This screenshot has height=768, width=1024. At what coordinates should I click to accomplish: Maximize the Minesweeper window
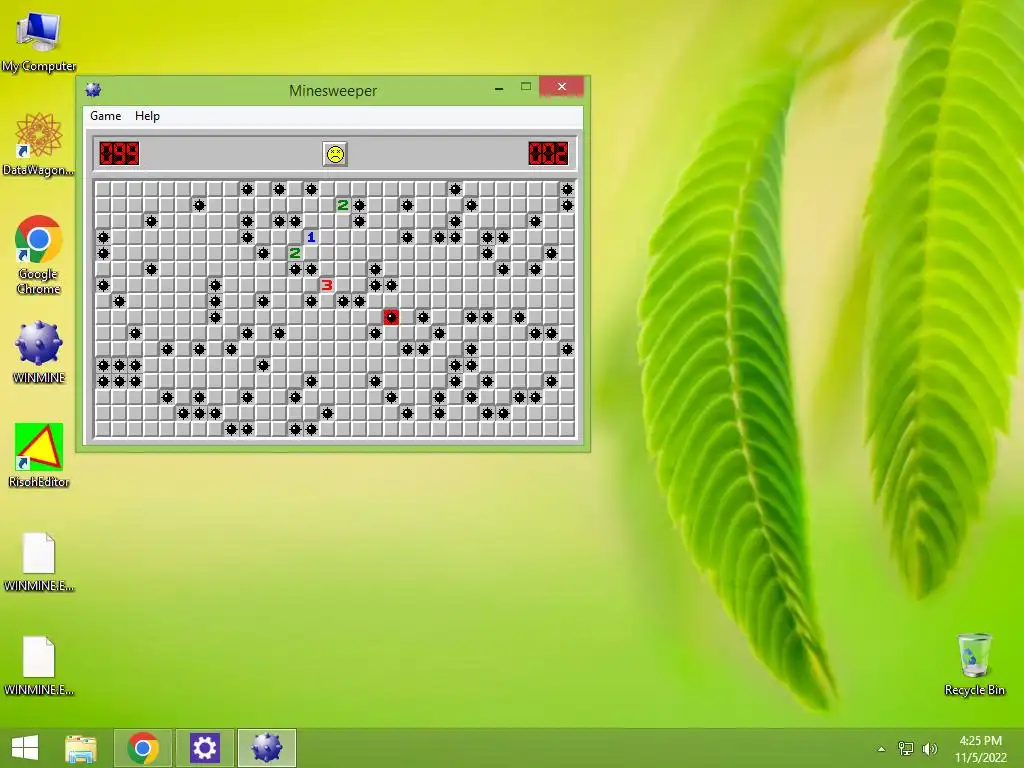(x=526, y=87)
